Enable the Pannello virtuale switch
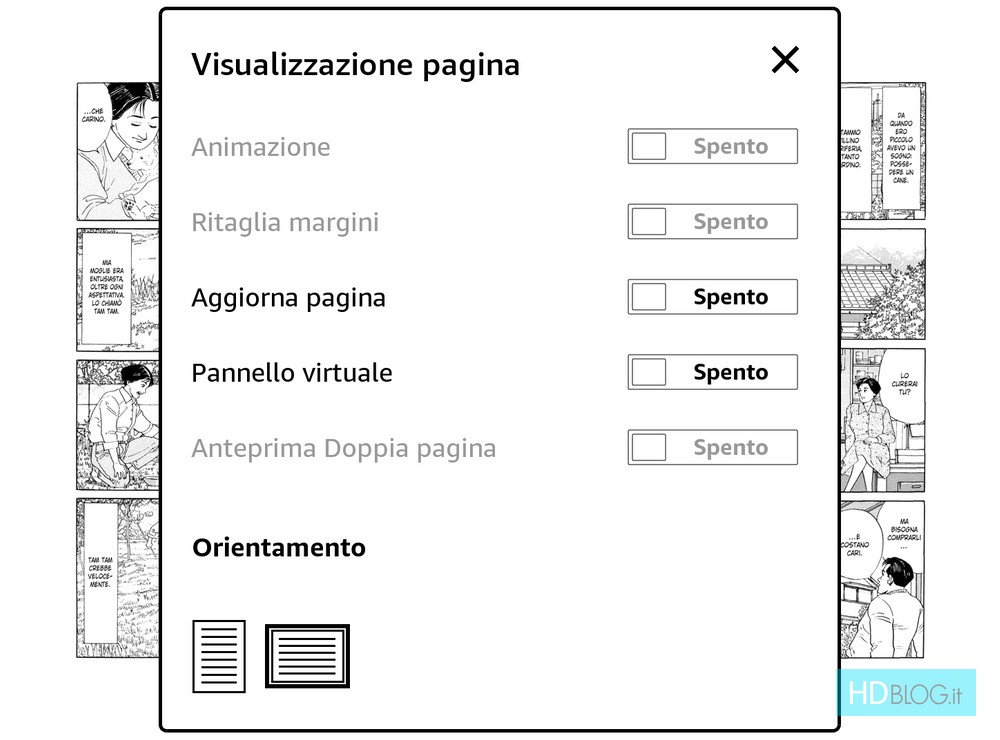 coord(712,372)
